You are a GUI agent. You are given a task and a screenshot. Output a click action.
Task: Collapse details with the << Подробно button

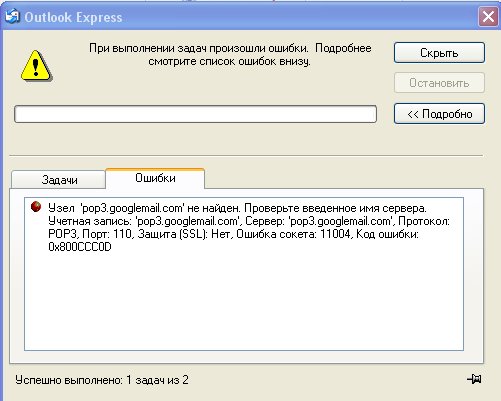tap(439, 114)
